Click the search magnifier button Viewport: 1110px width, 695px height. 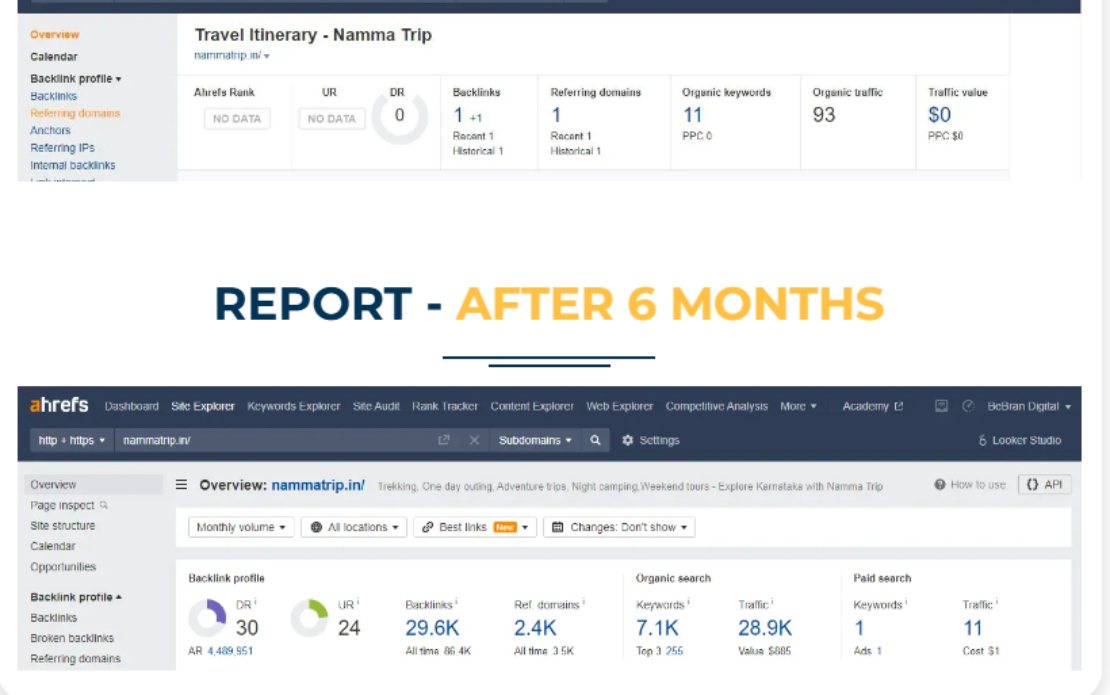(x=595, y=440)
